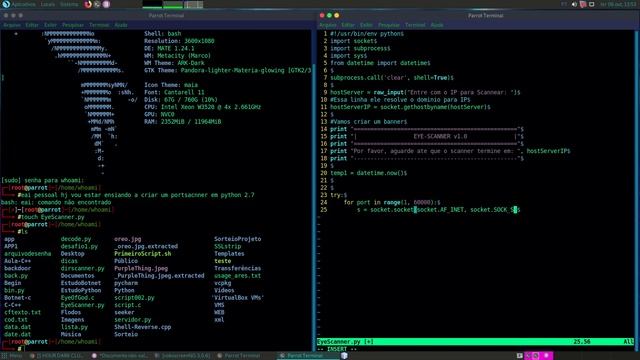Open Exibir menu in left terminal
The image size is (640, 360).
[50, 25]
